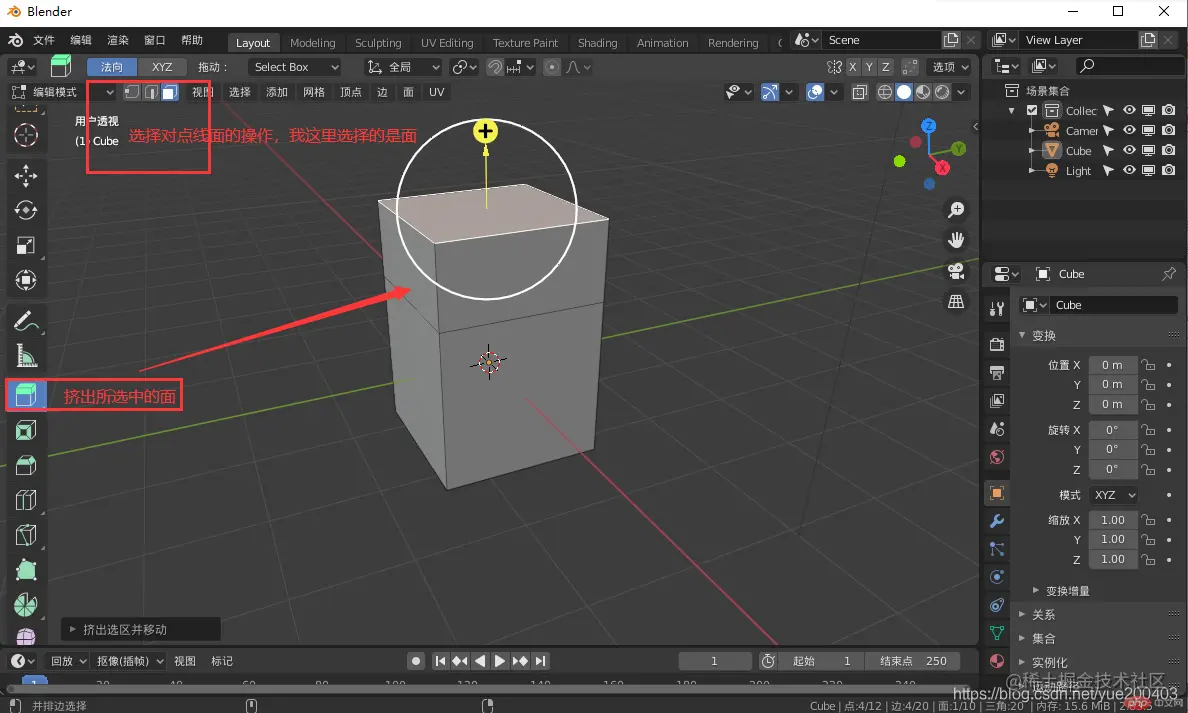Click the 法向 (Normal) orientation button
This screenshot has height=713, width=1188.
coord(111,67)
